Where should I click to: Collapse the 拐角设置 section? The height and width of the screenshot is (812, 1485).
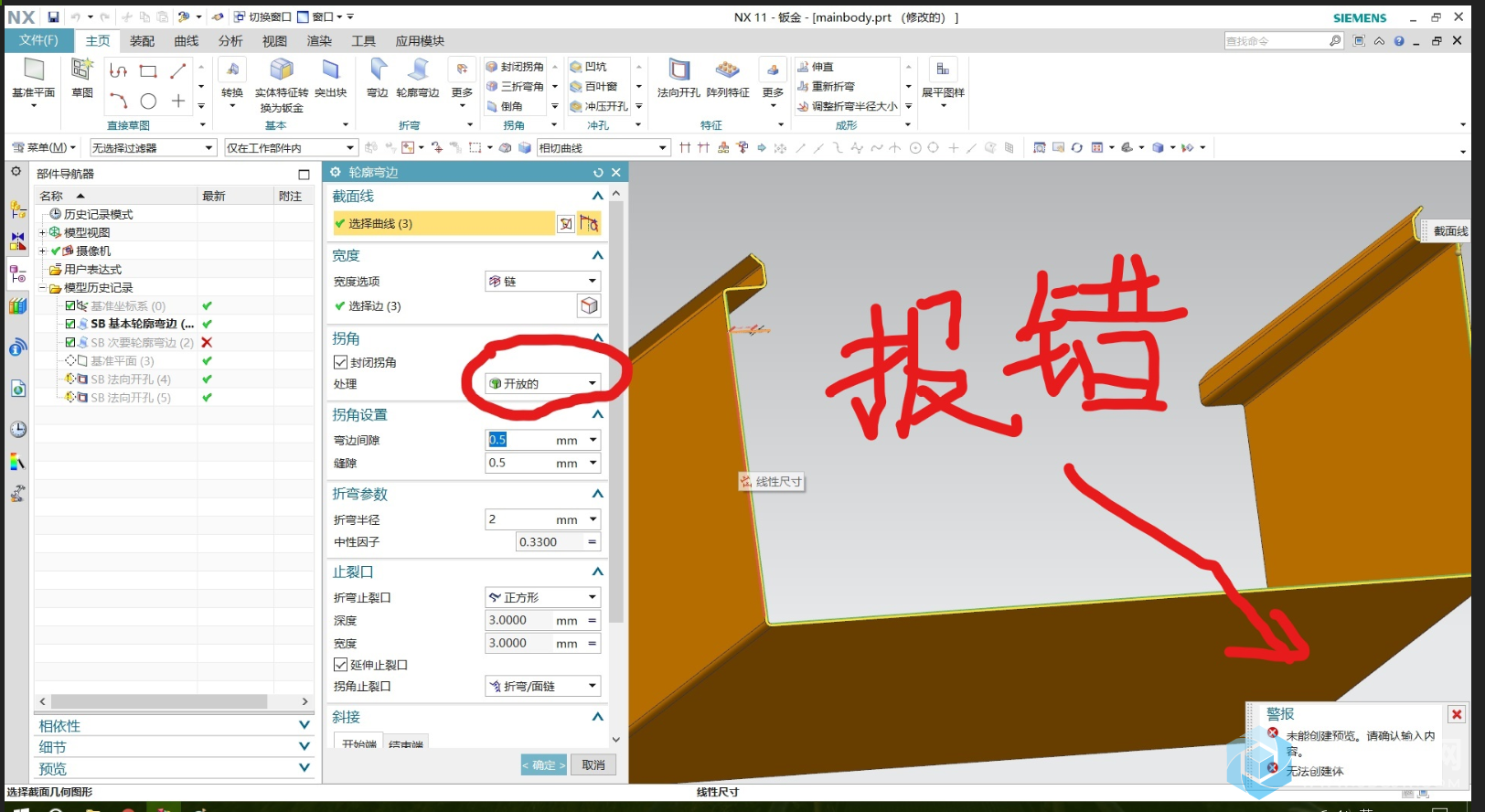tap(597, 414)
